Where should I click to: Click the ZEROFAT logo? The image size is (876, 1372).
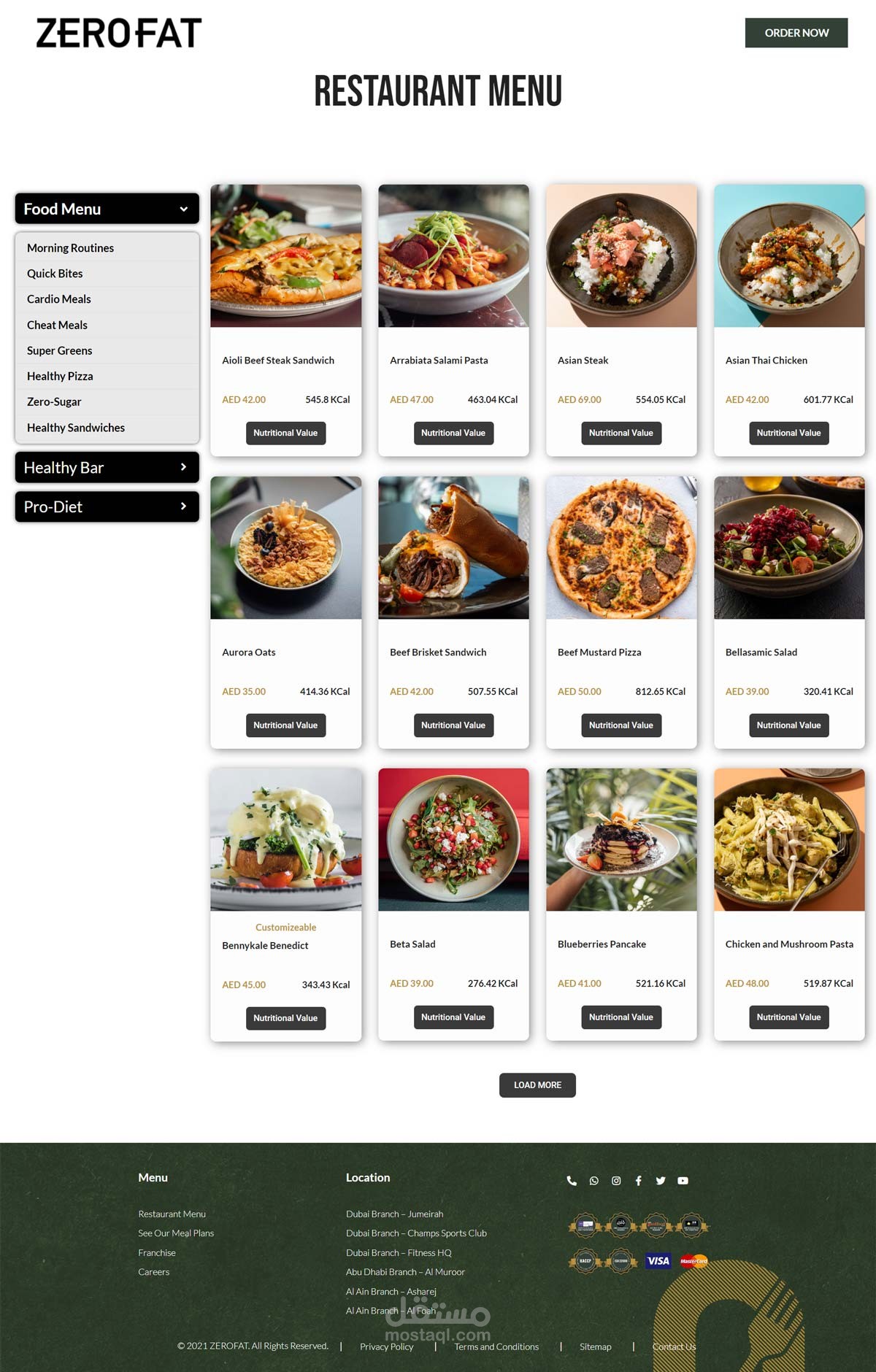click(x=119, y=33)
